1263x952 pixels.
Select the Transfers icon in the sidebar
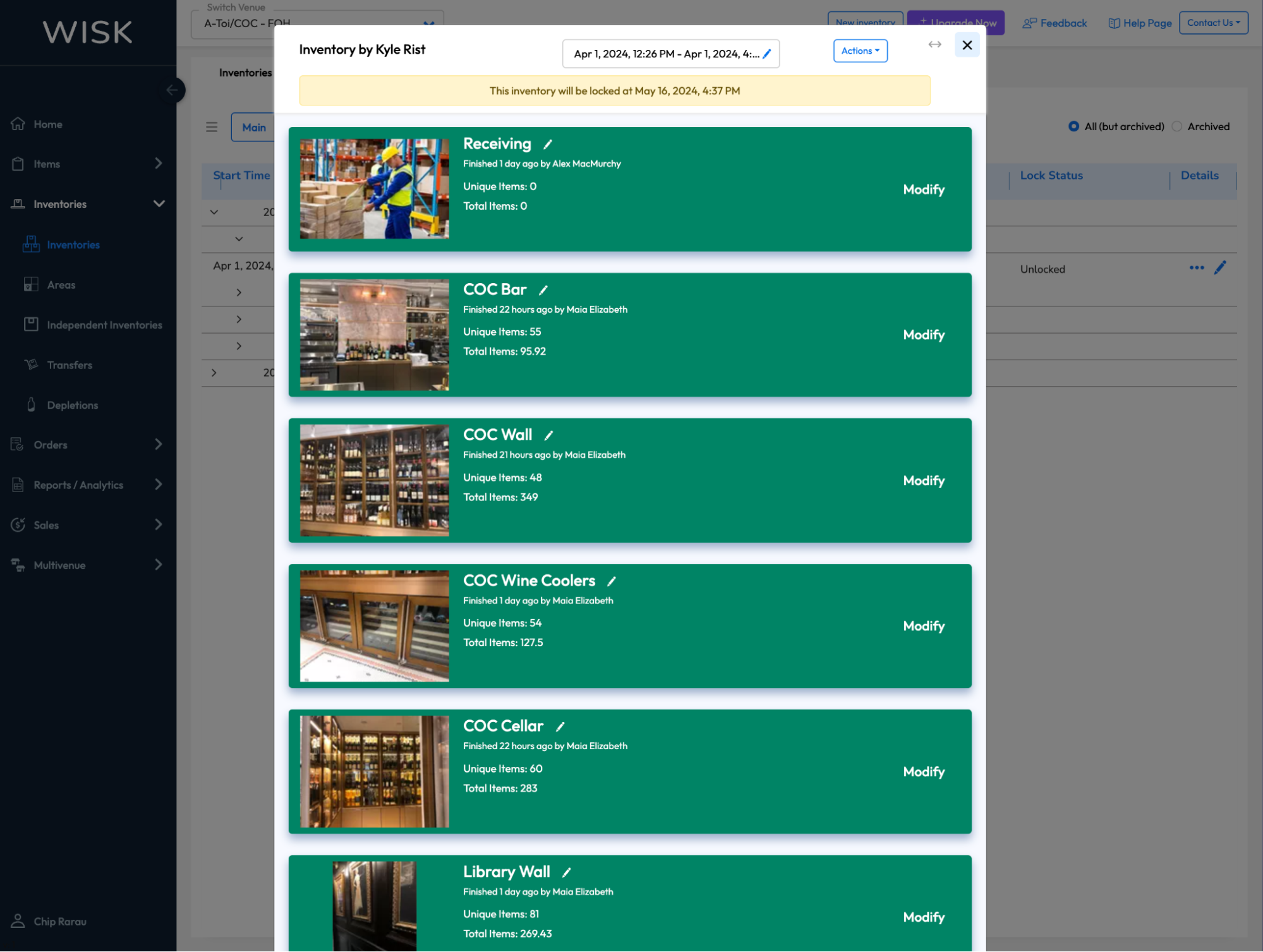[x=31, y=365]
